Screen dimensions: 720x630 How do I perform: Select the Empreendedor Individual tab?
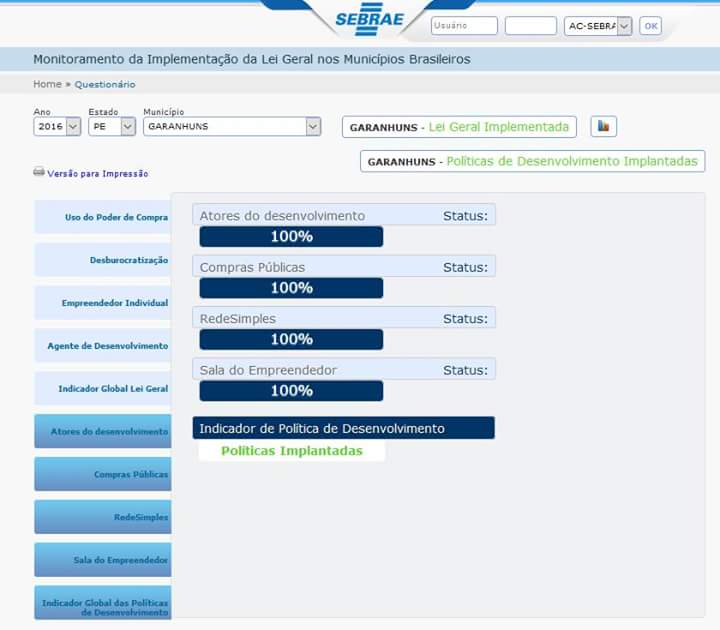click(x=103, y=303)
